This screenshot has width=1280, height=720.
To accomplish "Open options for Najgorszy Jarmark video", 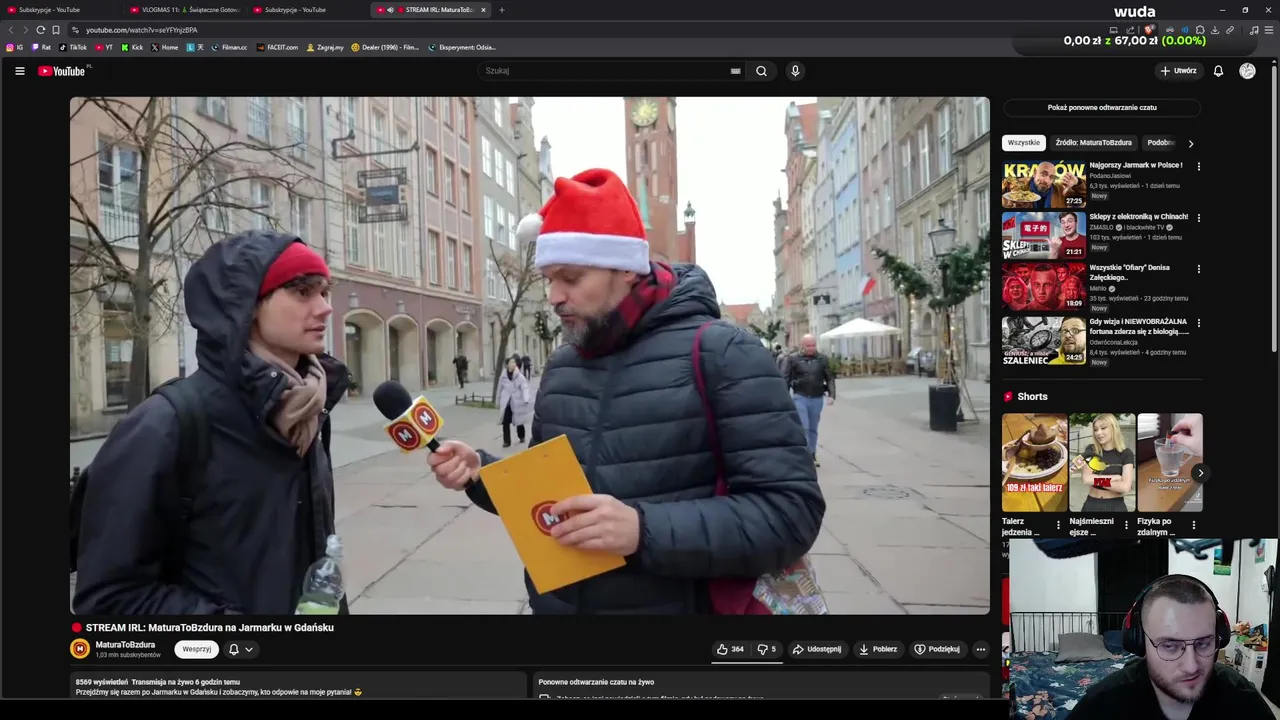I will [1198, 166].
